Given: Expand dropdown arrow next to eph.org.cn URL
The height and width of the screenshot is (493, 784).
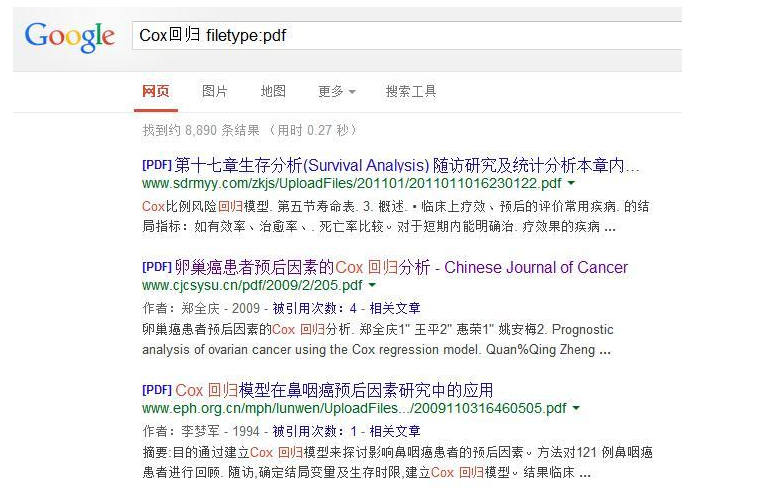Looking at the screenshot, I should click(x=576, y=408).
